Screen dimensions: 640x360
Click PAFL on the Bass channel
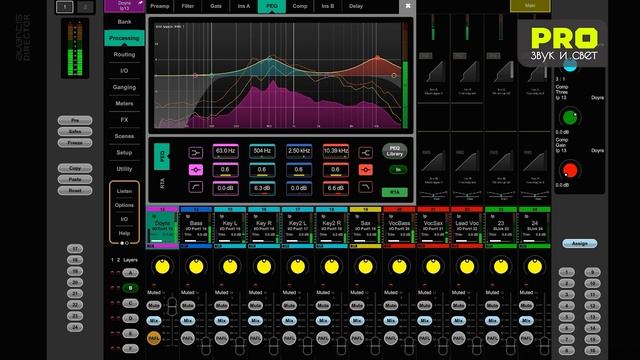point(188,338)
